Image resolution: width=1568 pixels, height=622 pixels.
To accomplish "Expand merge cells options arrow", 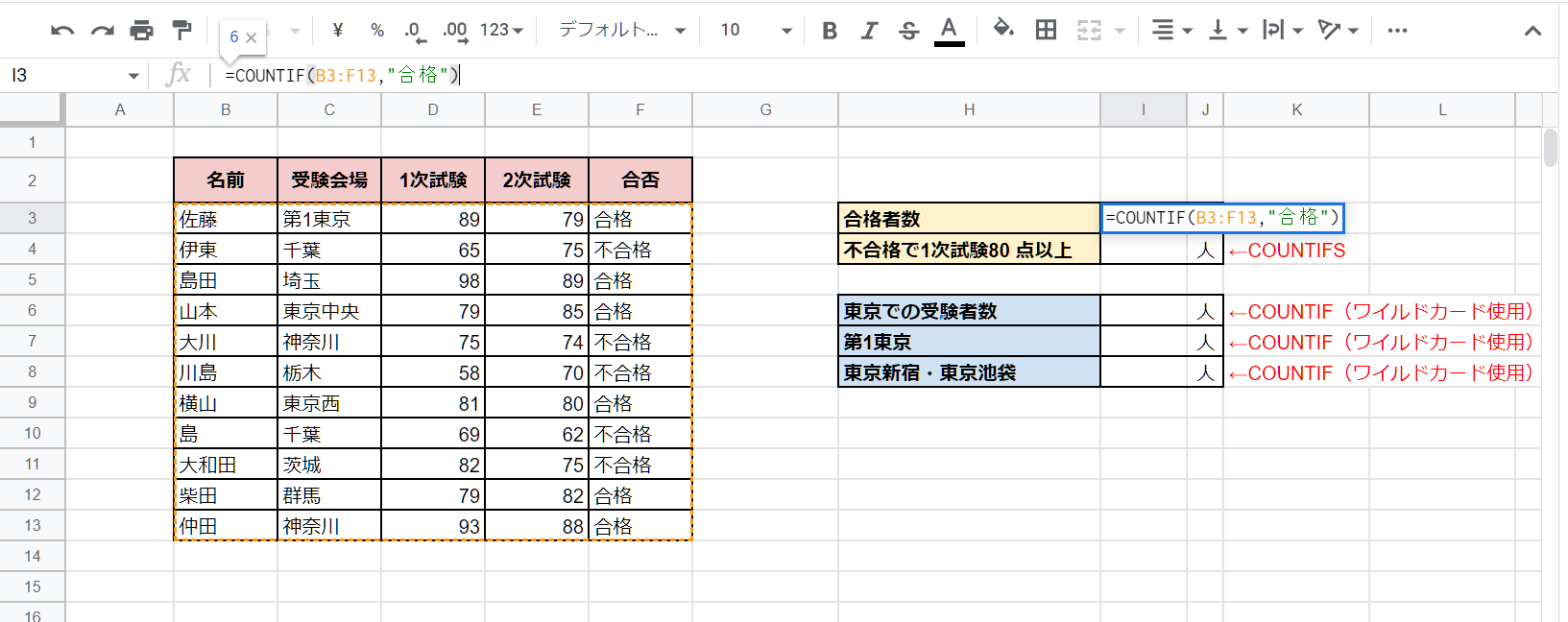I will [1120, 31].
